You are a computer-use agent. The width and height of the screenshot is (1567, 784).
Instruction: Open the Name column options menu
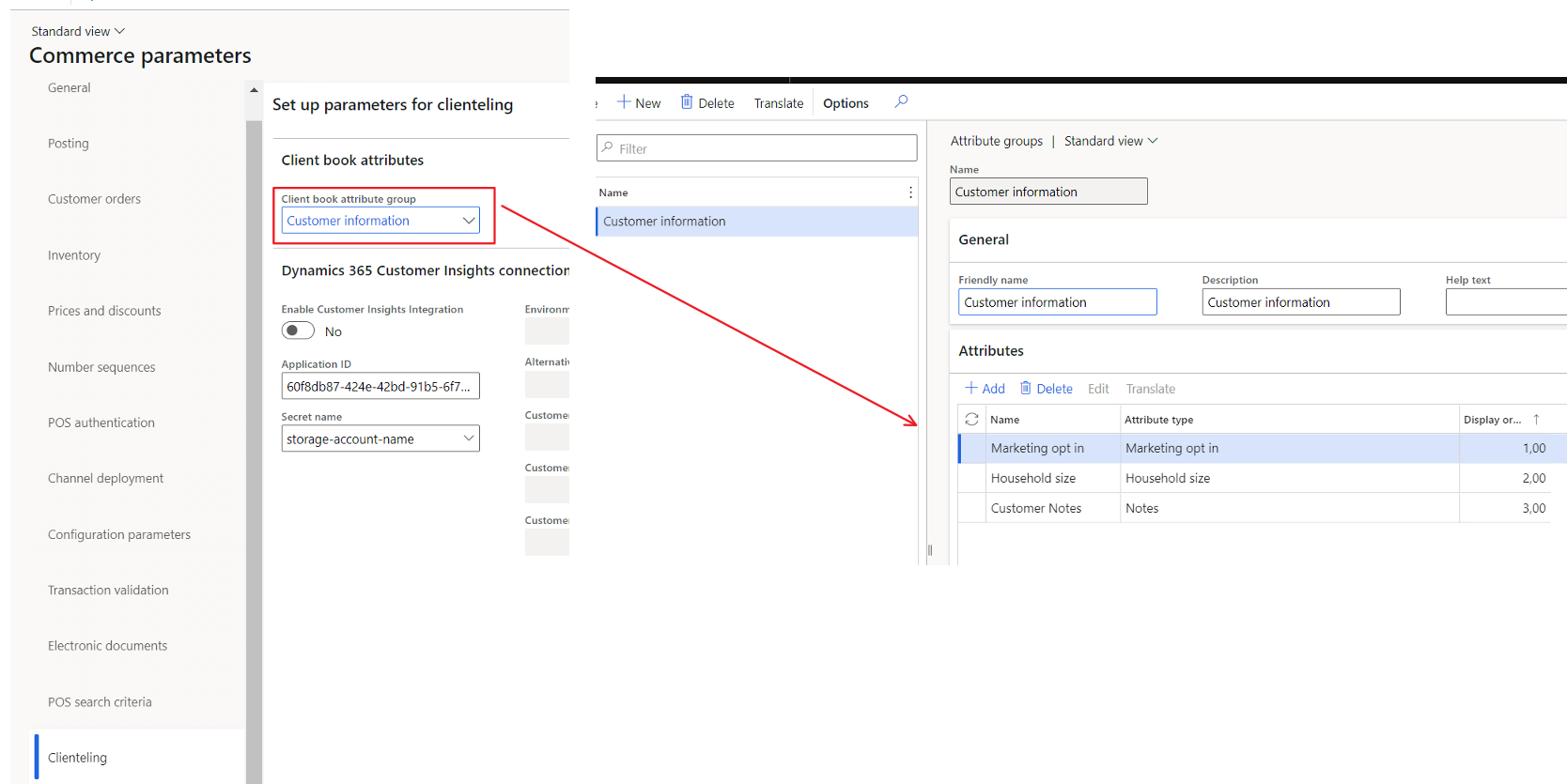point(910,192)
